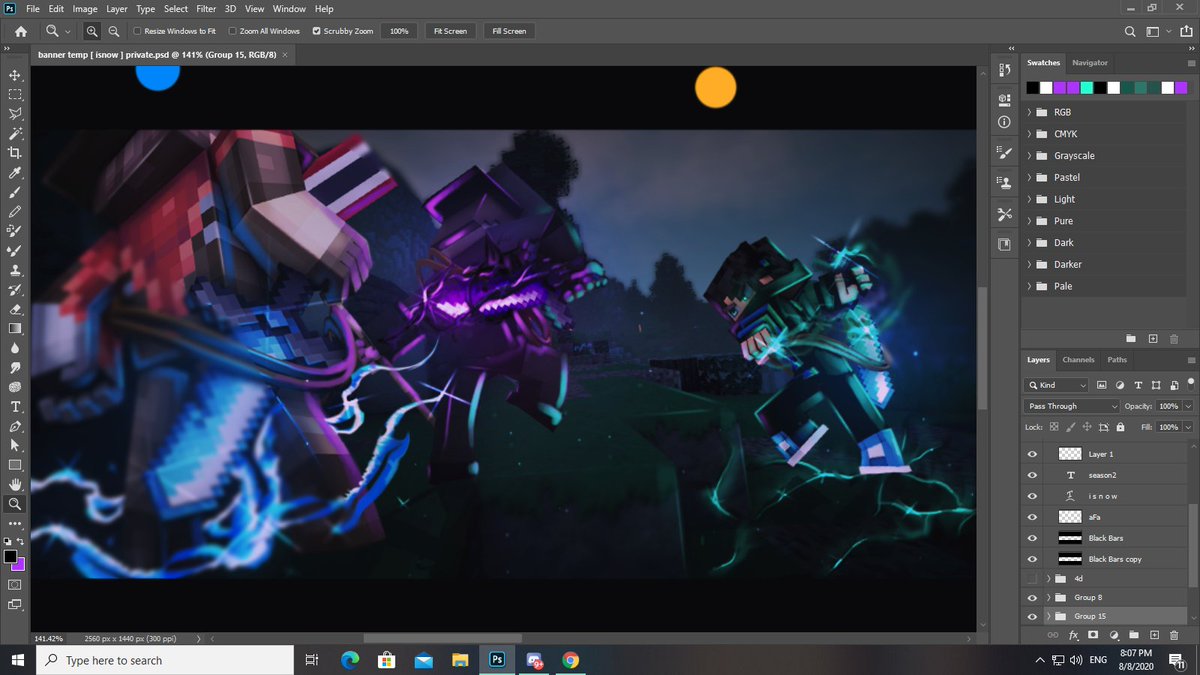
Task: Add a layer mask
Action: click(1093, 635)
